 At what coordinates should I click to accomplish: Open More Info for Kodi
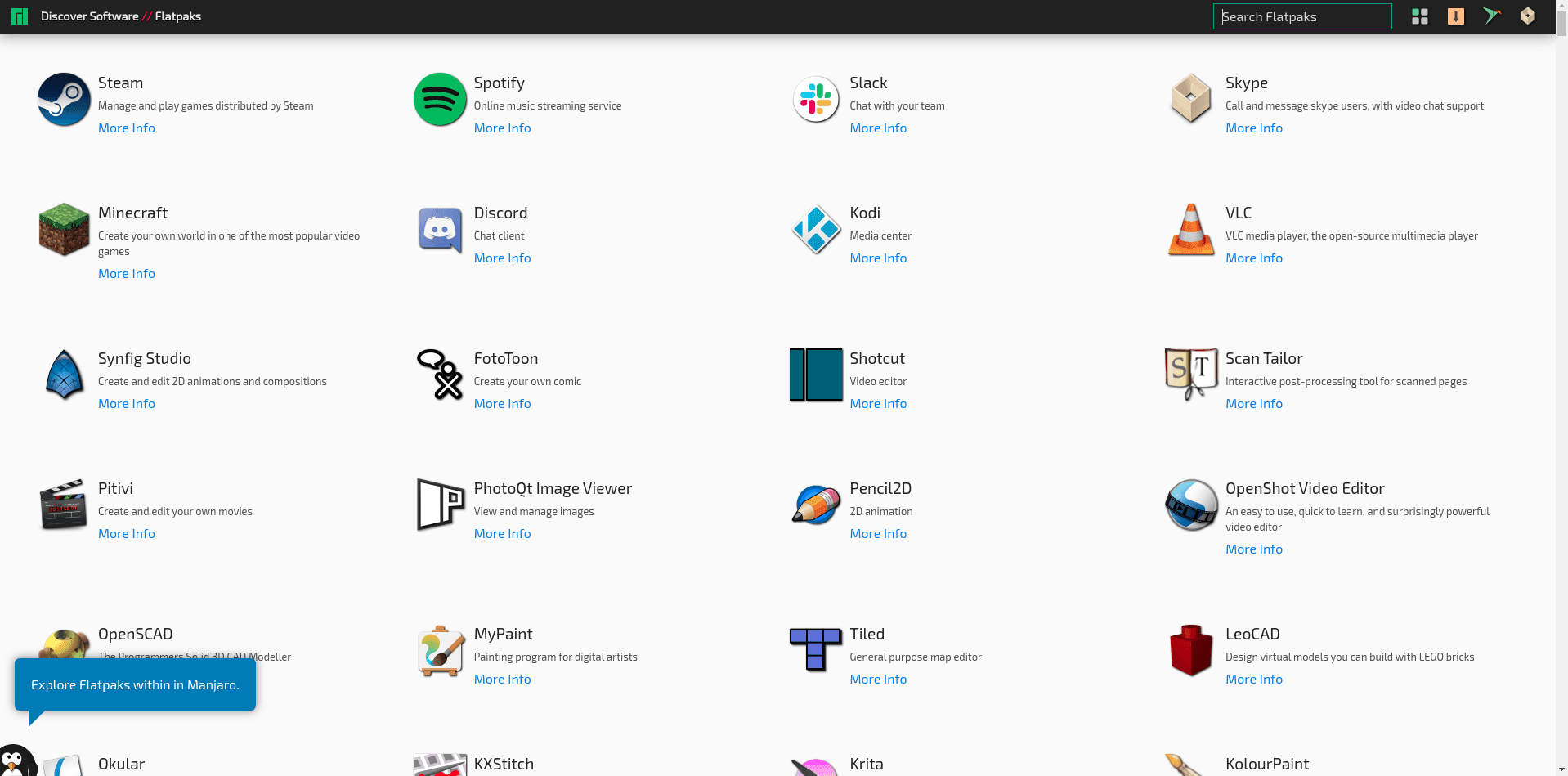878,258
